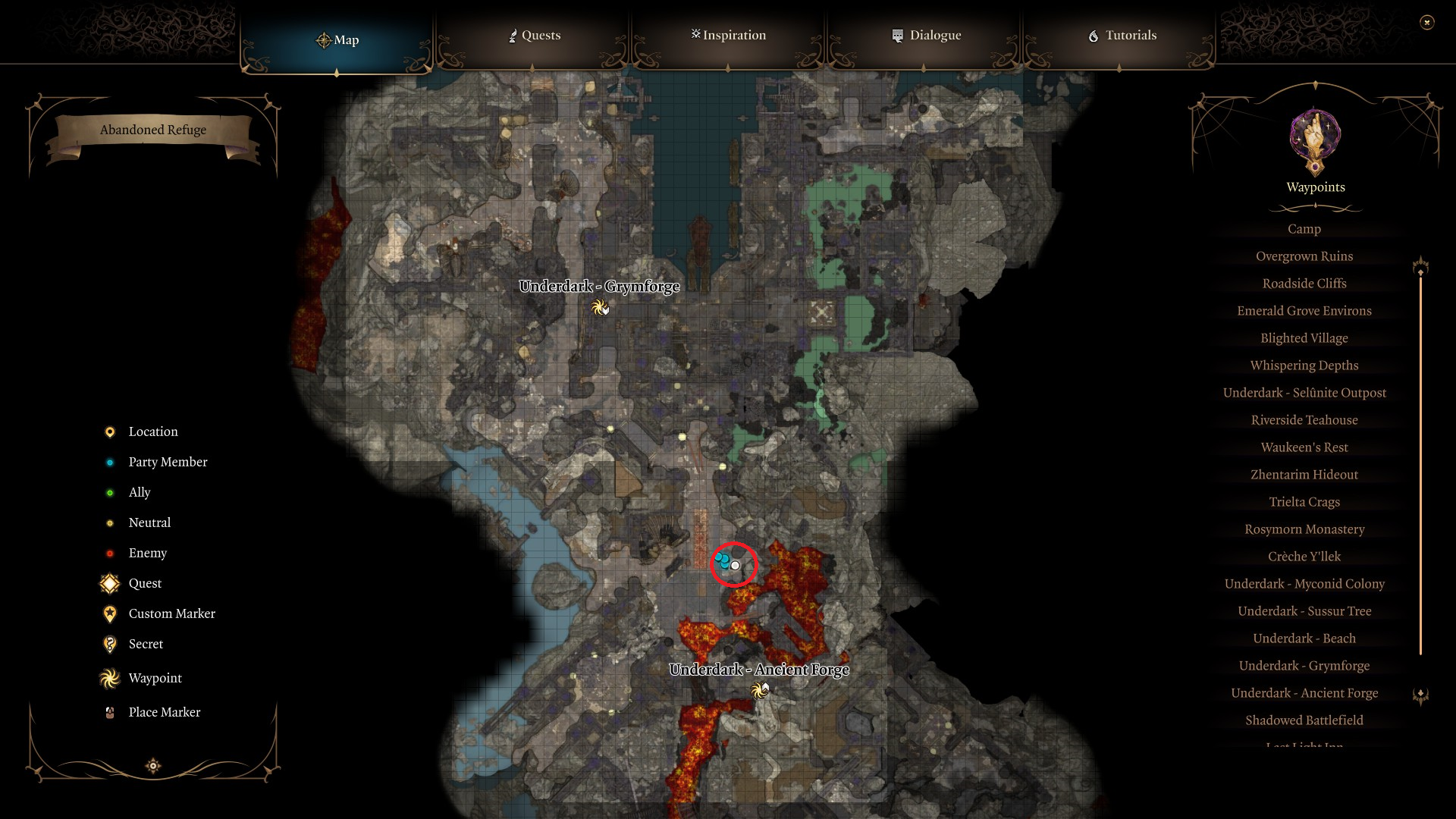Toggle the Party Member marker visibility

(x=109, y=461)
